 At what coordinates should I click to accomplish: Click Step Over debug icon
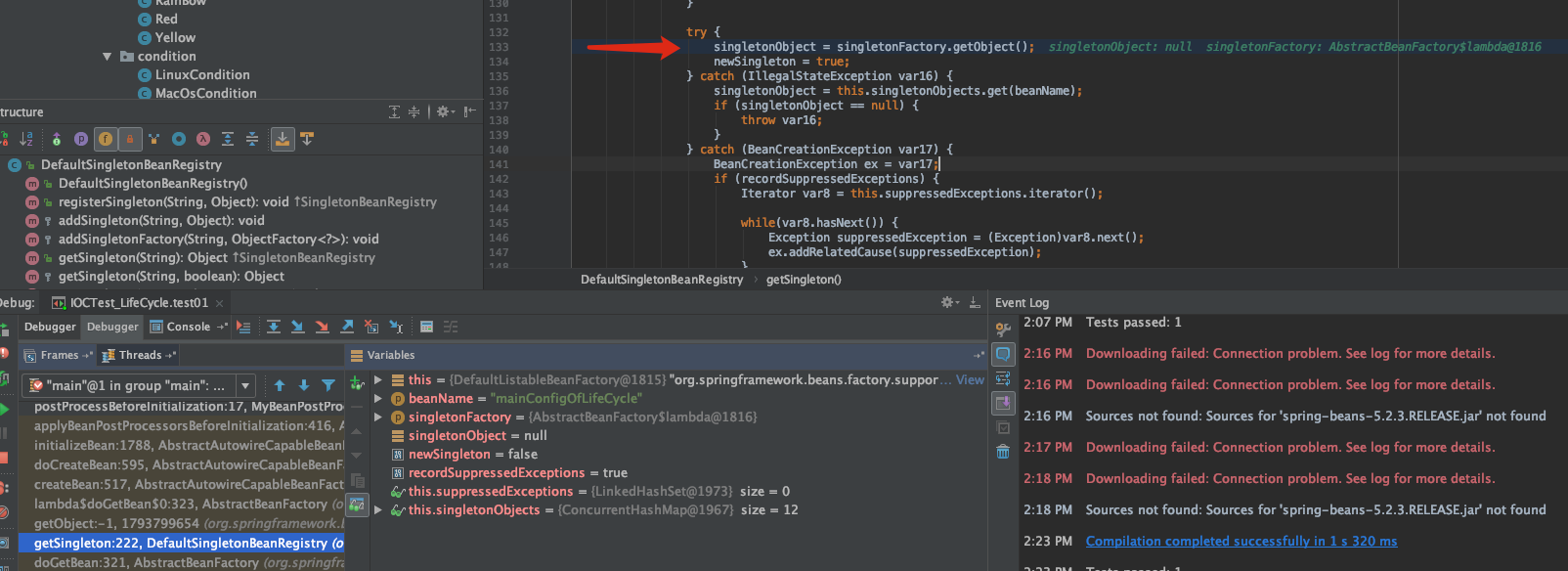point(274,327)
